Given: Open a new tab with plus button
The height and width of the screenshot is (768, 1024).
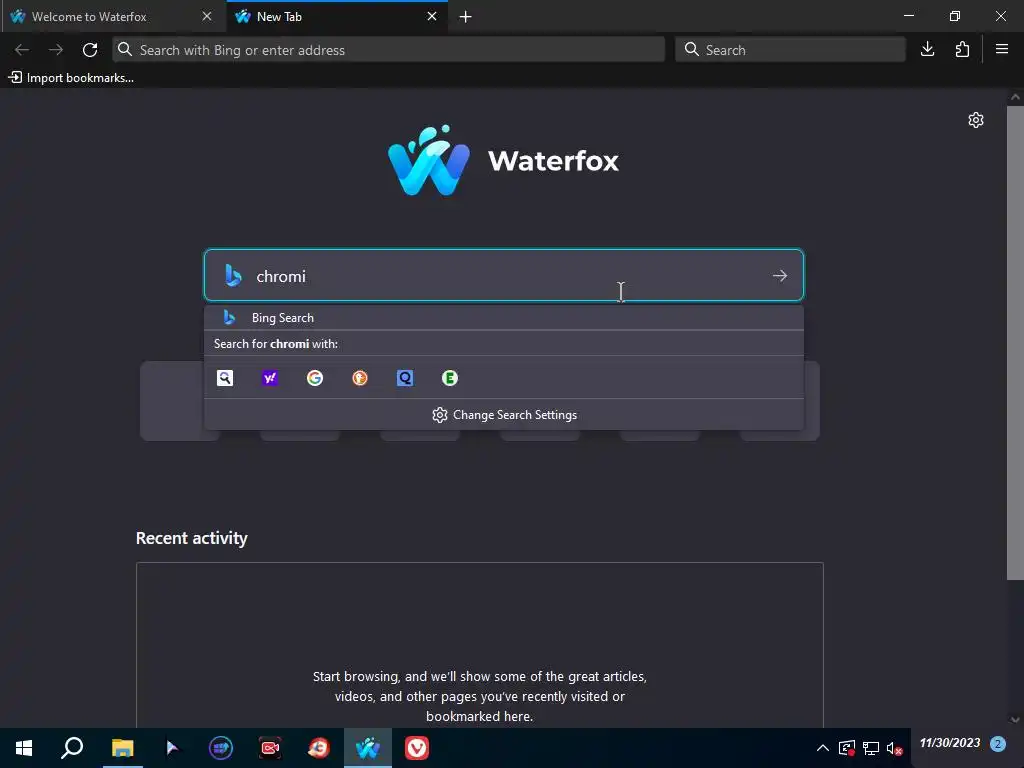Looking at the screenshot, I should click(x=466, y=17).
